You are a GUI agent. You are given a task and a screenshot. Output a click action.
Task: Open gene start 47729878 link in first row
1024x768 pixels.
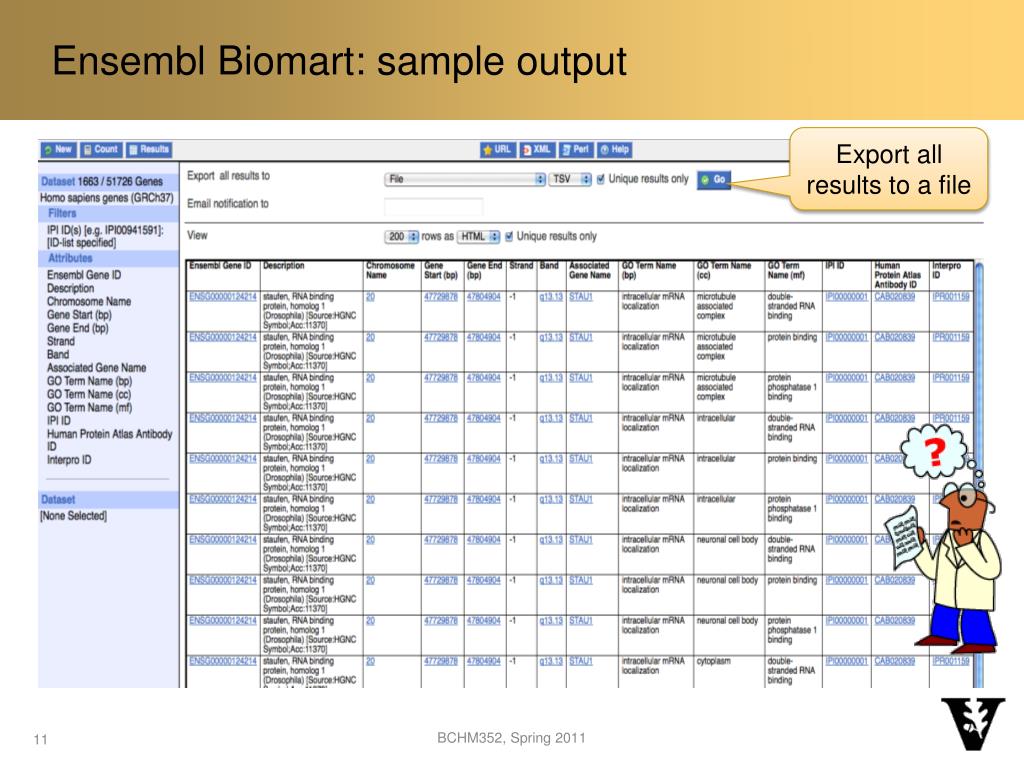click(441, 297)
